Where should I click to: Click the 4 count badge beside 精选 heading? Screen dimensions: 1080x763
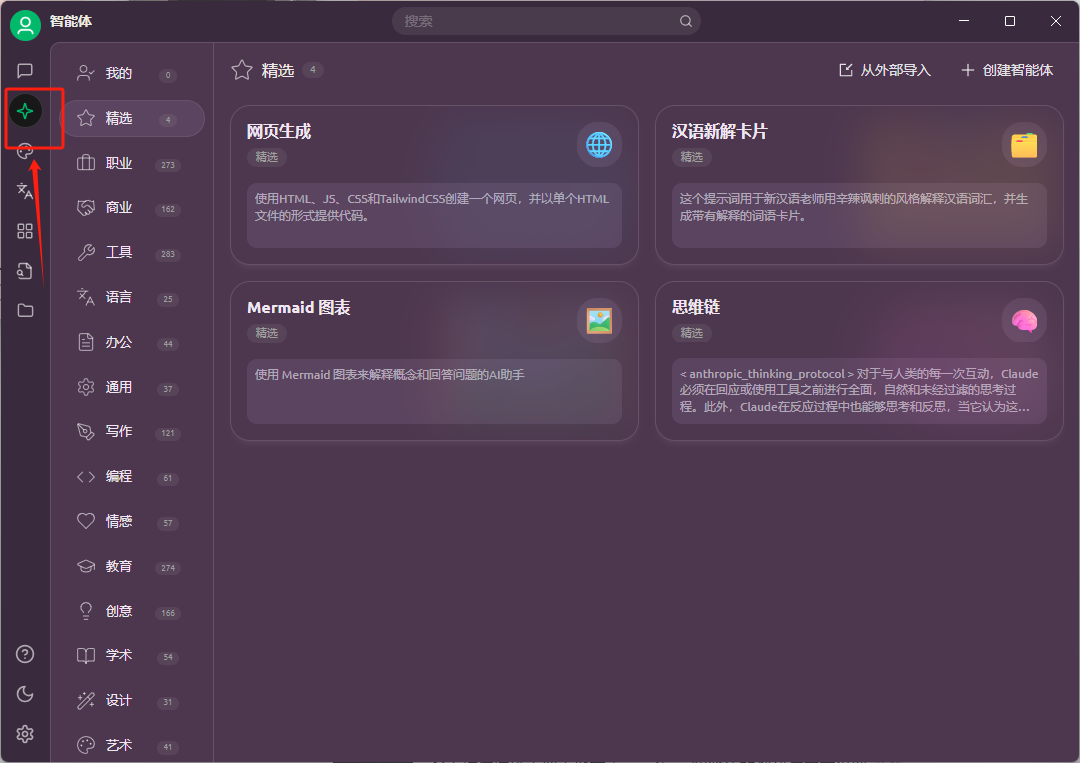[x=313, y=70]
